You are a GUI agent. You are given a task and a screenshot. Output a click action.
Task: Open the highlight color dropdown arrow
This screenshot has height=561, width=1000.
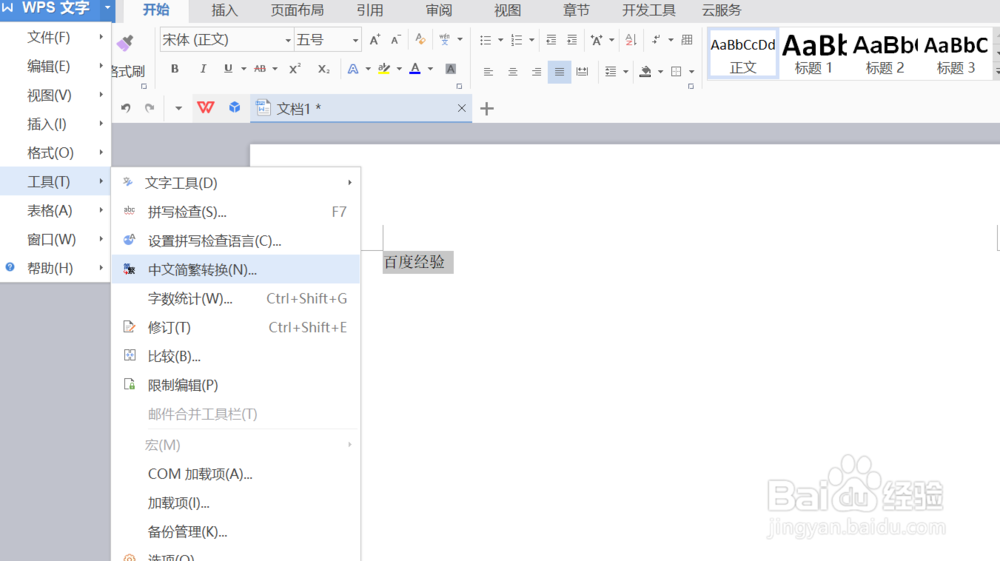[x=399, y=69]
